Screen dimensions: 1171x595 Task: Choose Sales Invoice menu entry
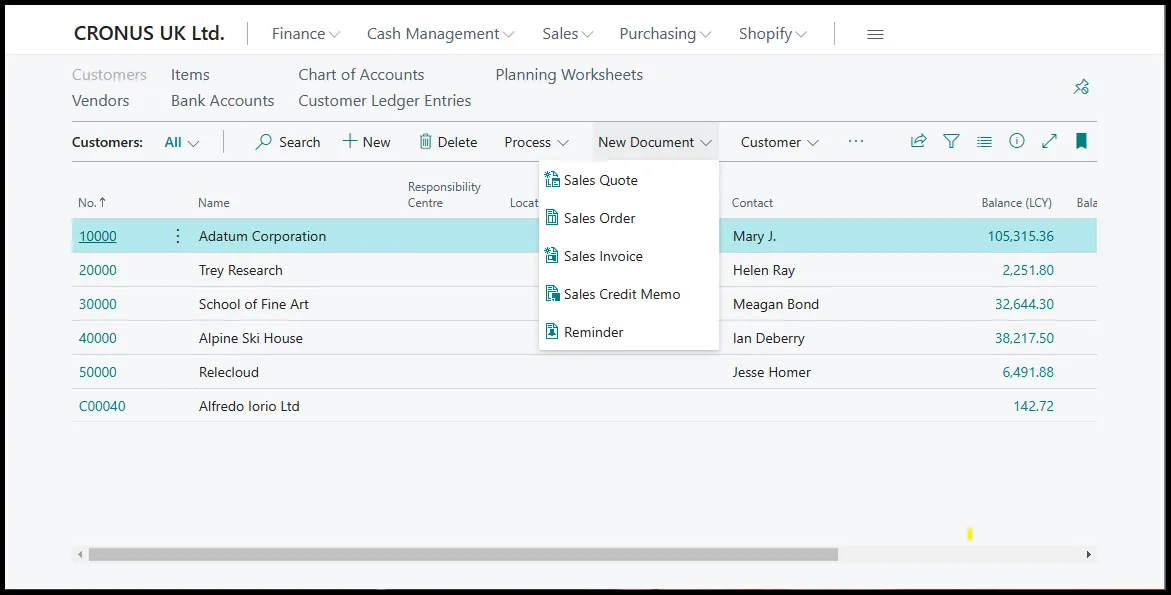point(629,256)
